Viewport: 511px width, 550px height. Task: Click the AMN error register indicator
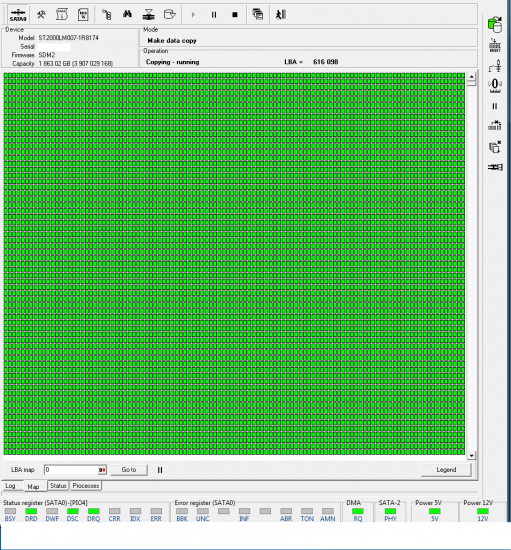coord(328,511)
